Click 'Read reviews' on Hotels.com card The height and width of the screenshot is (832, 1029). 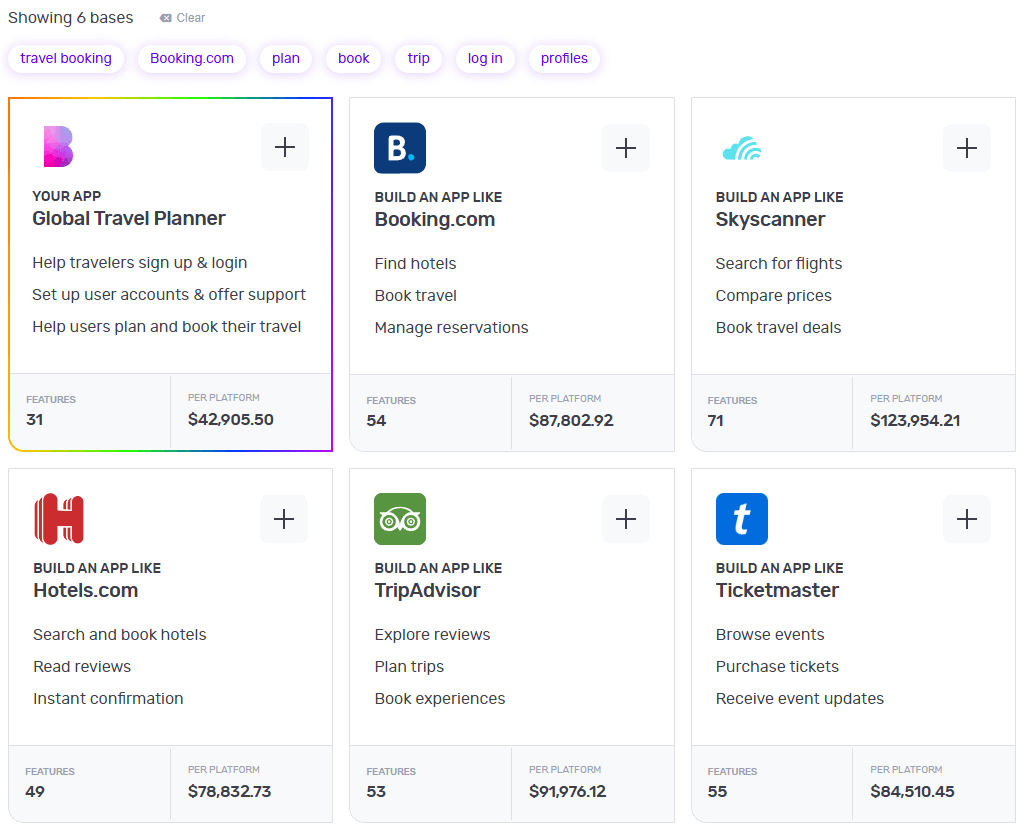tap(82, 667)
